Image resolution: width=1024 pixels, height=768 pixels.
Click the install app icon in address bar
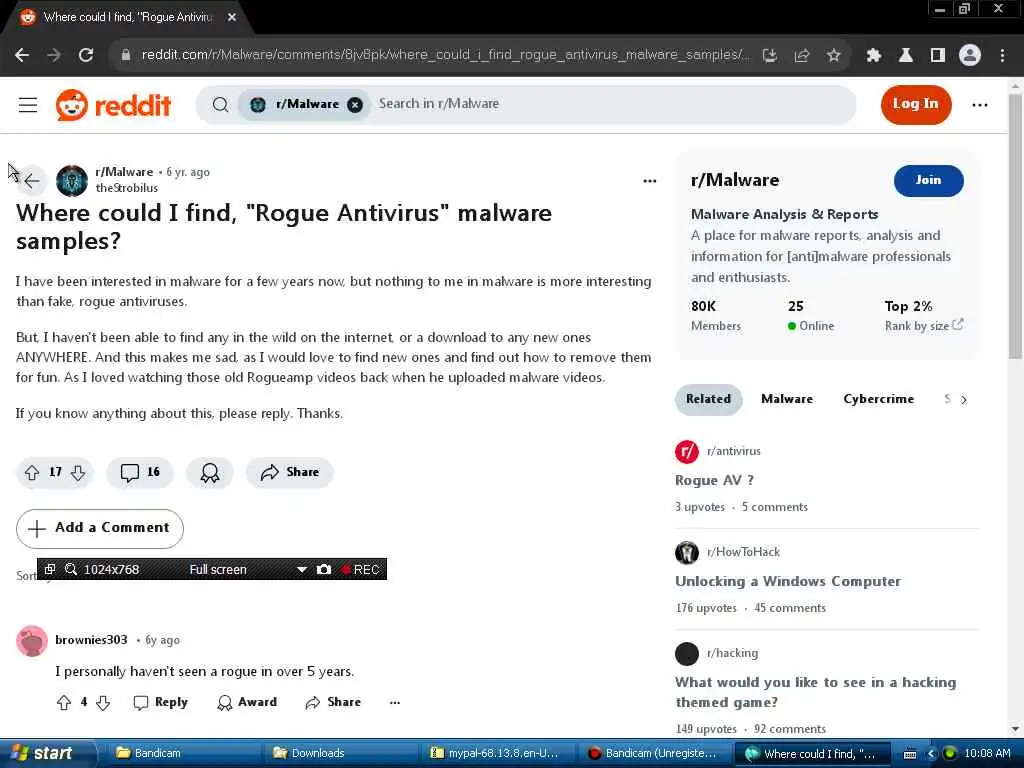point(770,56)
